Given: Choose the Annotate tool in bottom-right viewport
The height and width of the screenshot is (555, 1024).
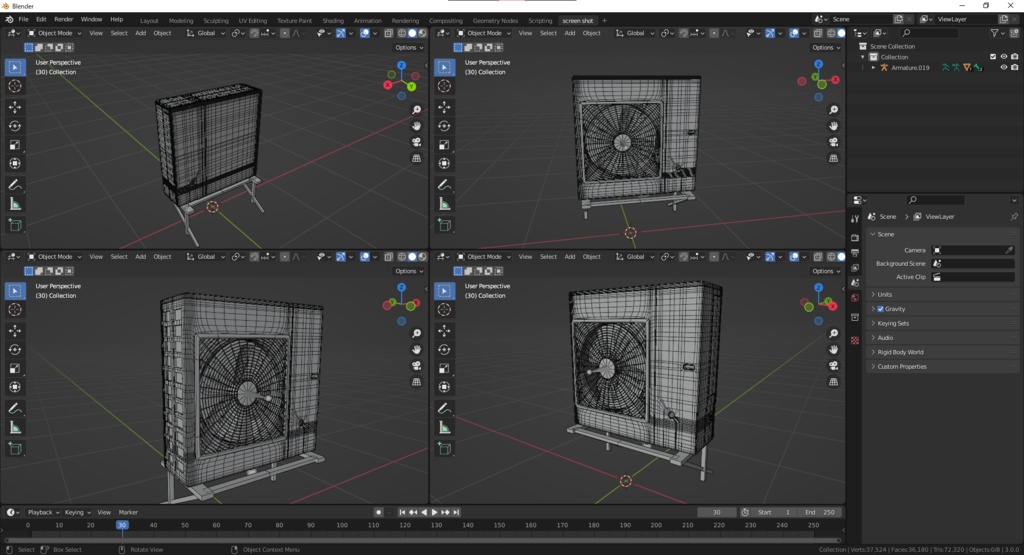Looking at the screenshot, I should point(445,408).
